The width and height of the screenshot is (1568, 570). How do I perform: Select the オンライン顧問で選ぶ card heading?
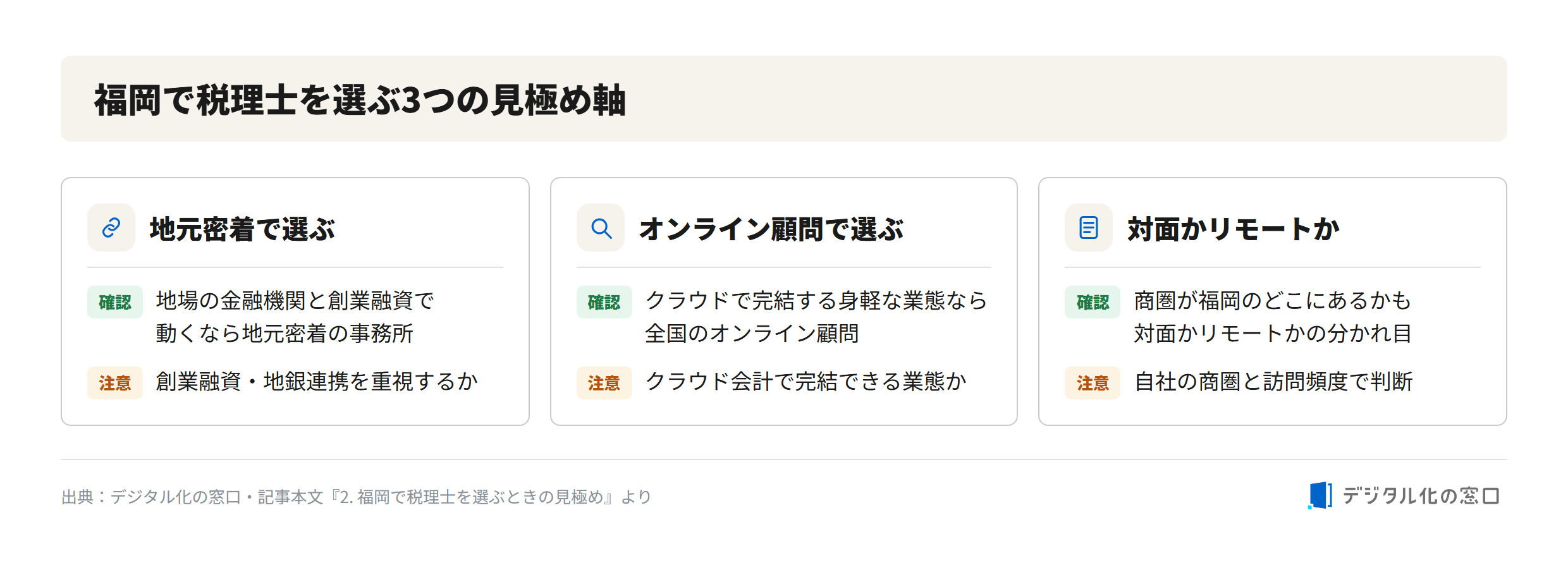[x=771, y=229]
